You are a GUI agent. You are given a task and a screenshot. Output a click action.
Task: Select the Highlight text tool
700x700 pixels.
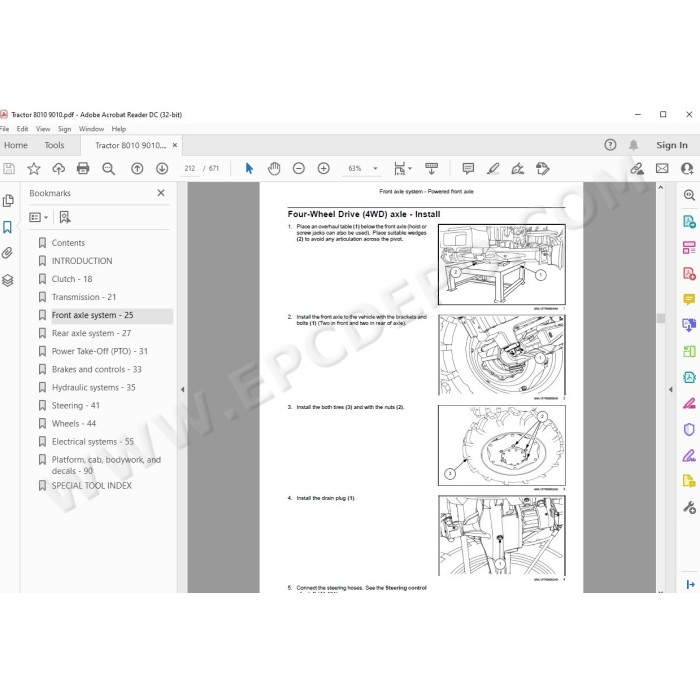(x=493, y=169)
